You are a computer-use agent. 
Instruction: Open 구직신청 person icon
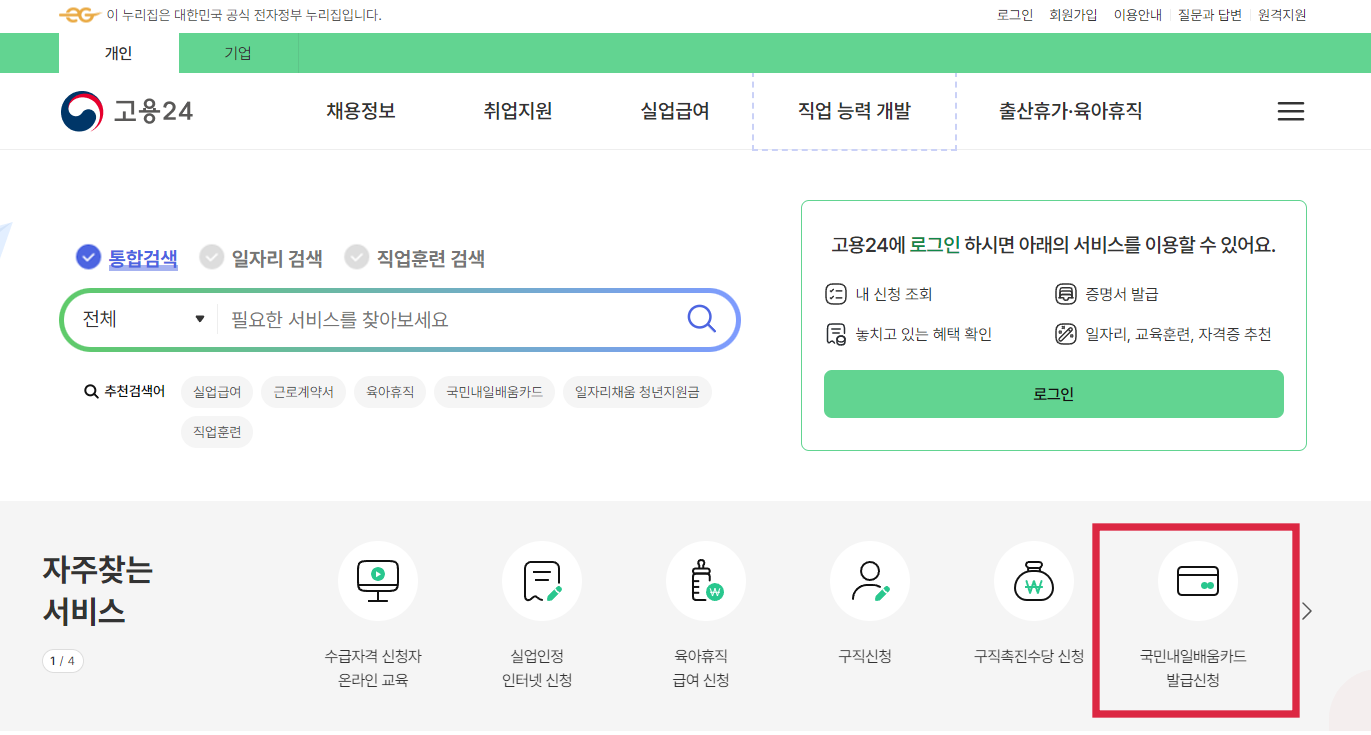870,581
